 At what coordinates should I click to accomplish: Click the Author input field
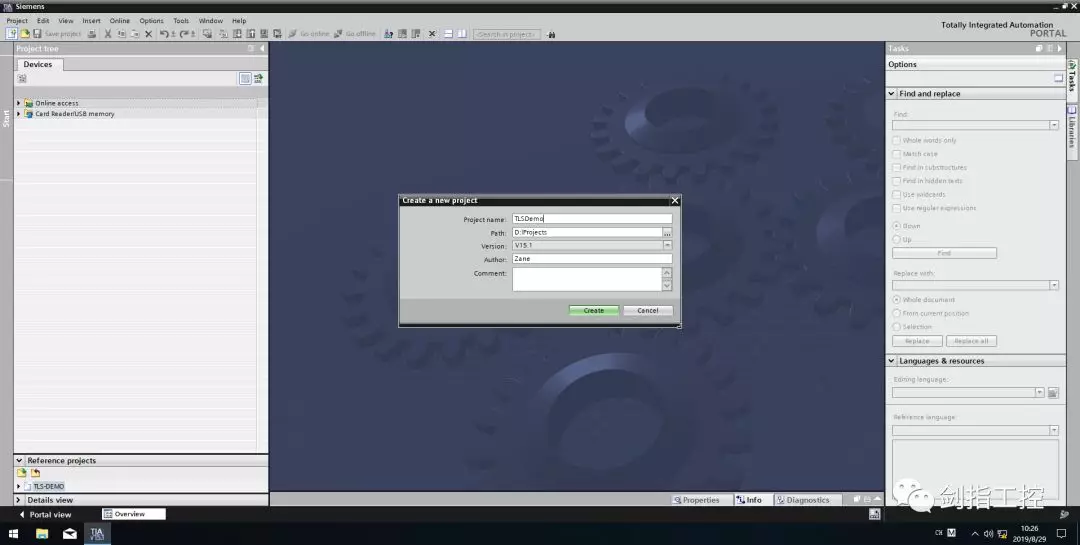[x=591, y=258]
